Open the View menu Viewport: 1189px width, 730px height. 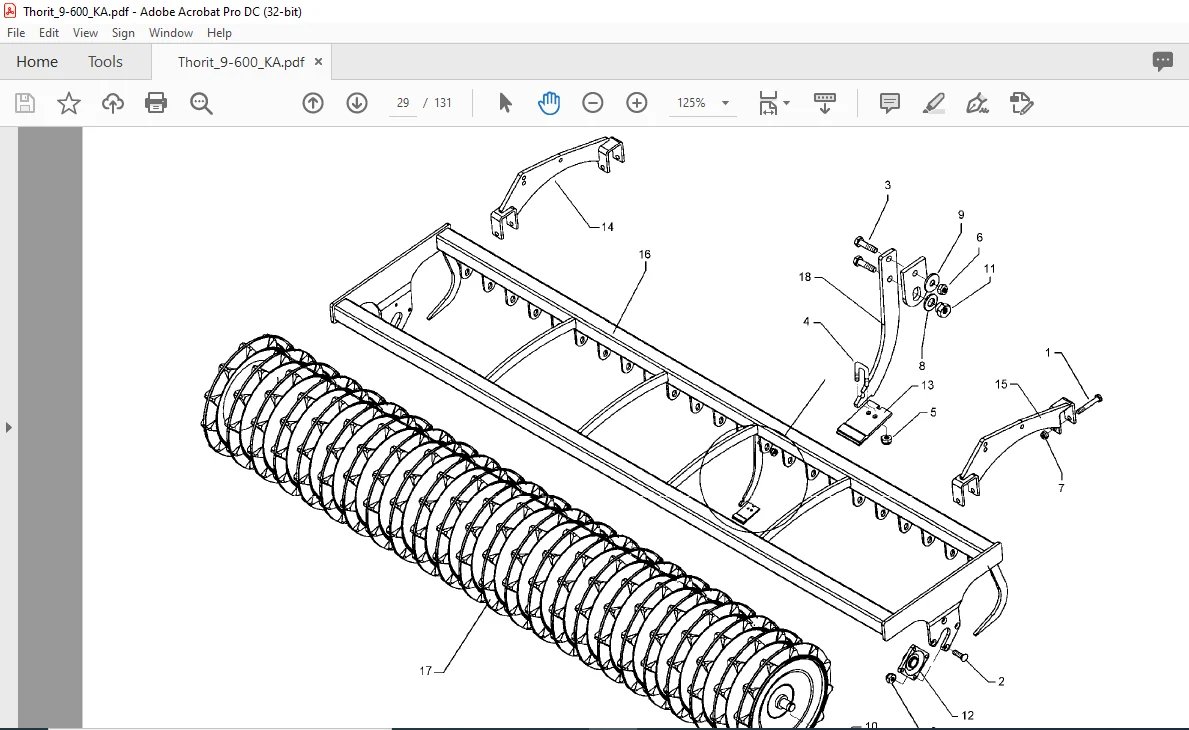[x=85, y=33]
